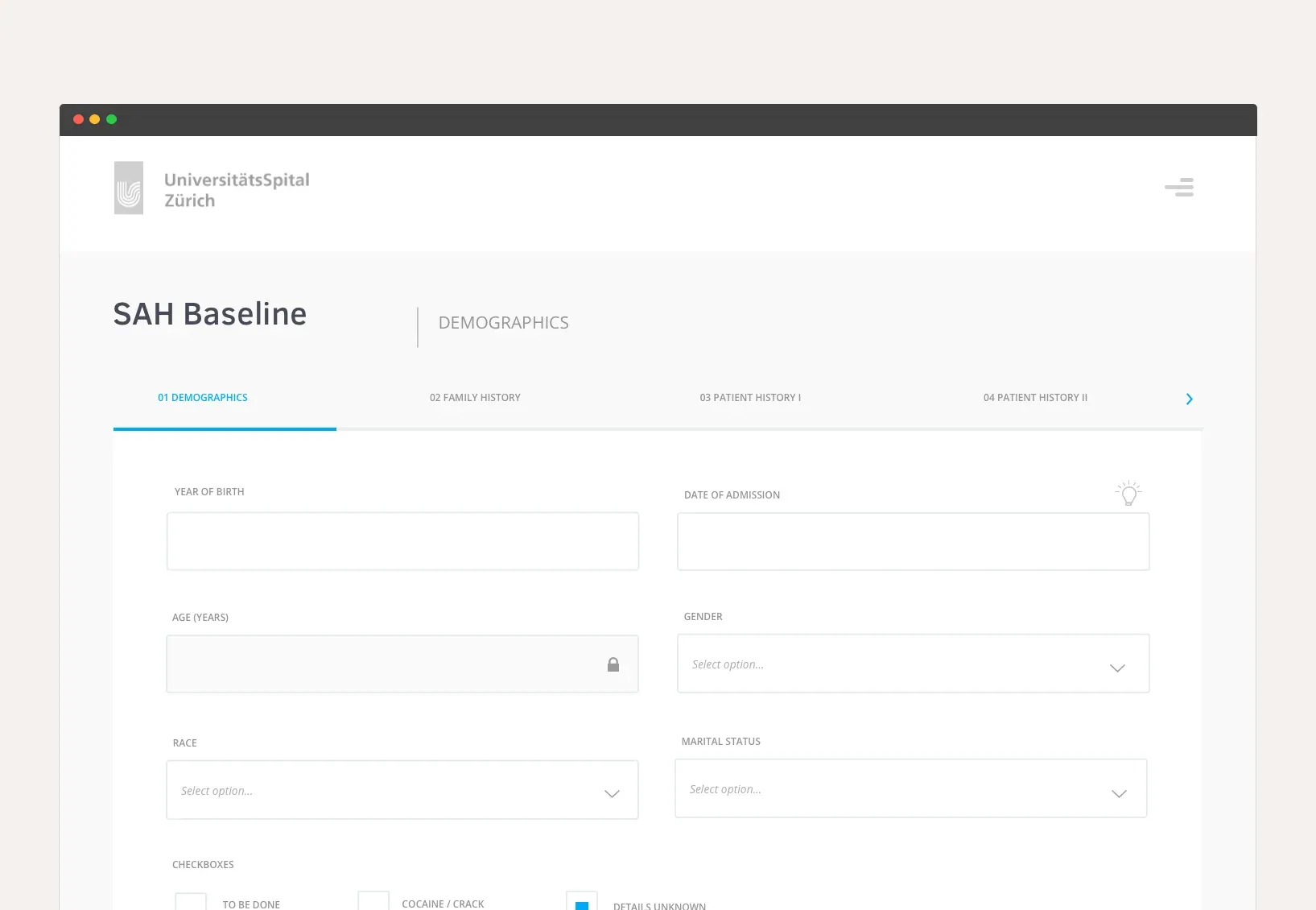Check the To Be Done checkbox
1316x910 pixels.
(191, 902)
